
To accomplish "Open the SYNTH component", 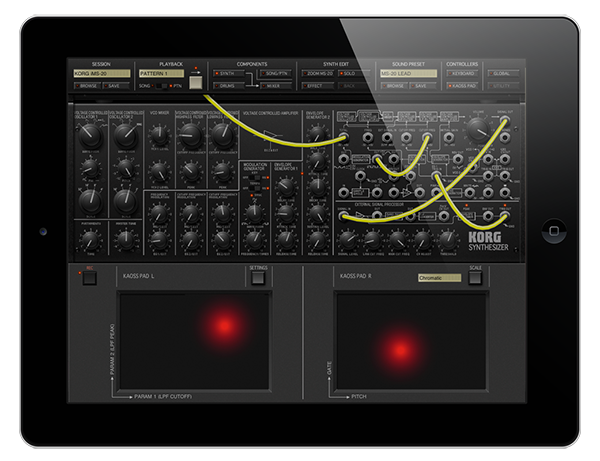I will tap(228, 73).
